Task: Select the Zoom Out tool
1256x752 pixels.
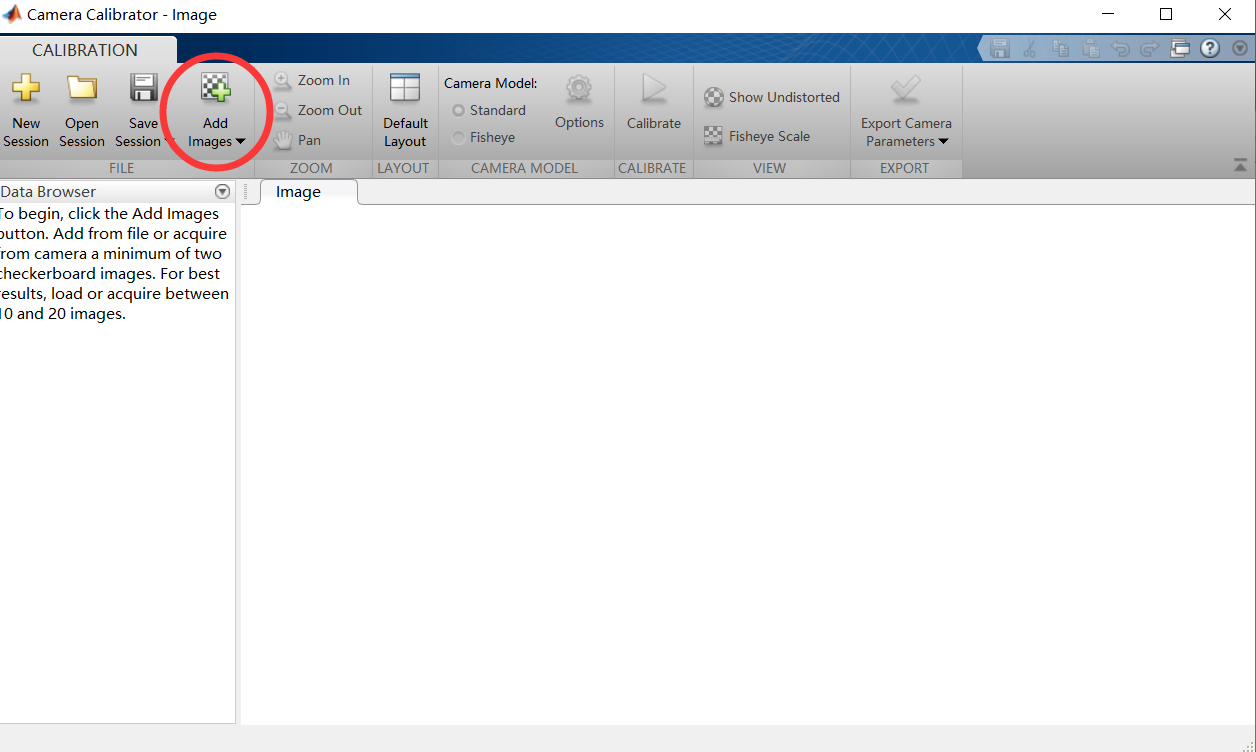Action: tap(317, 110)
